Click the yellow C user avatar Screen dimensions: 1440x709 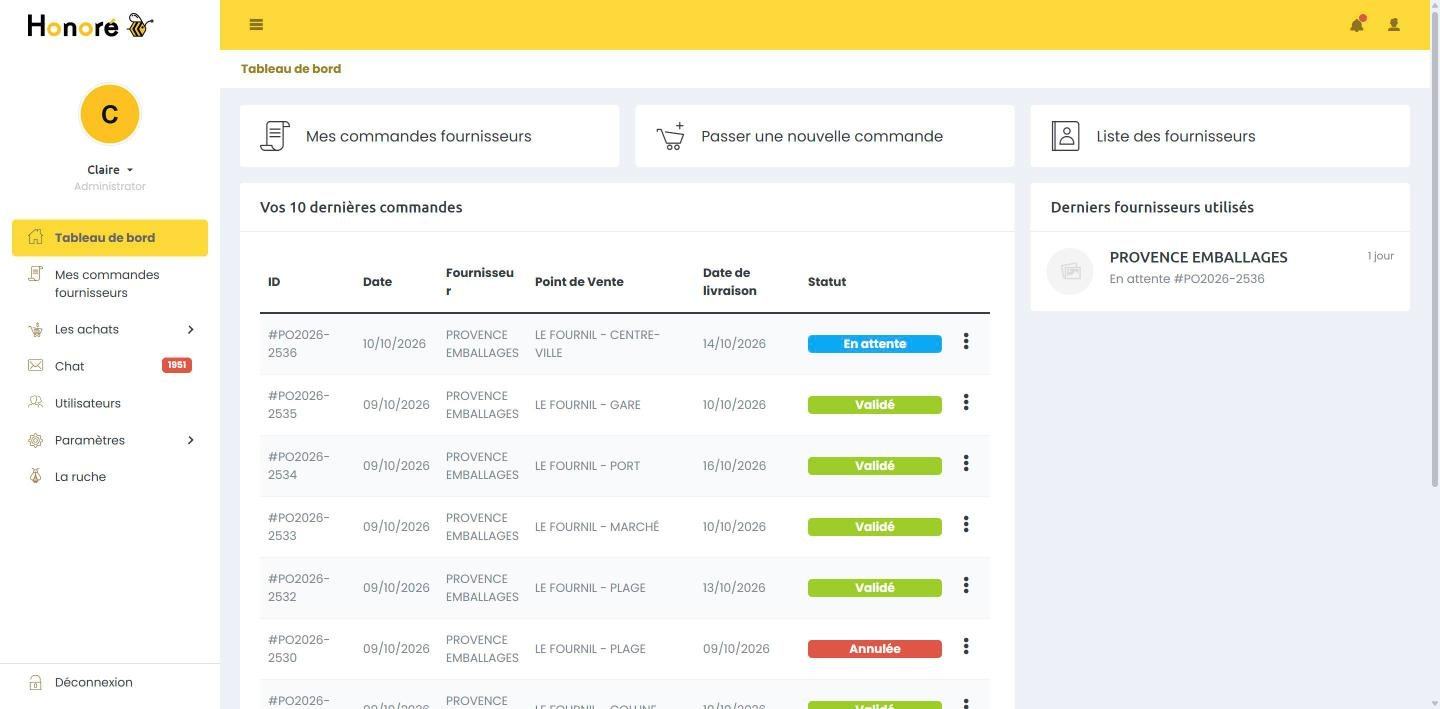click(110, 114)
